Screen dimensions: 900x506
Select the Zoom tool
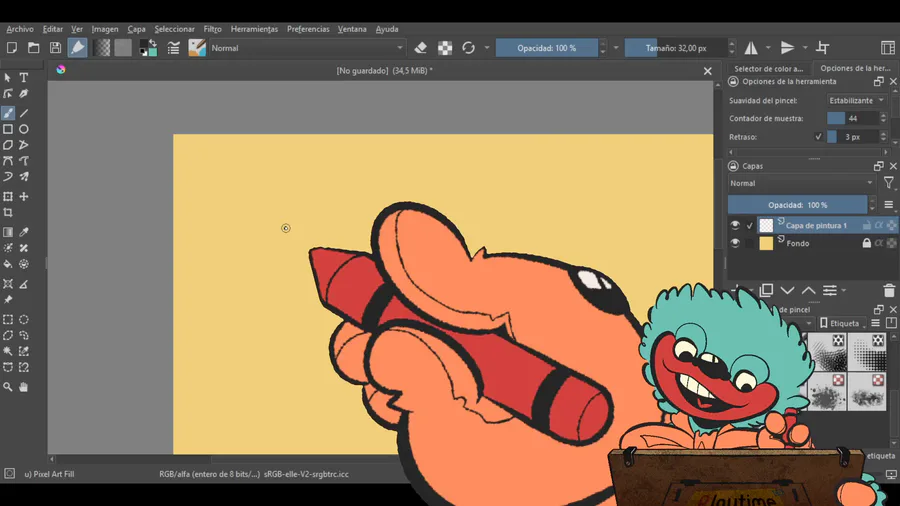tap(8, 387)
